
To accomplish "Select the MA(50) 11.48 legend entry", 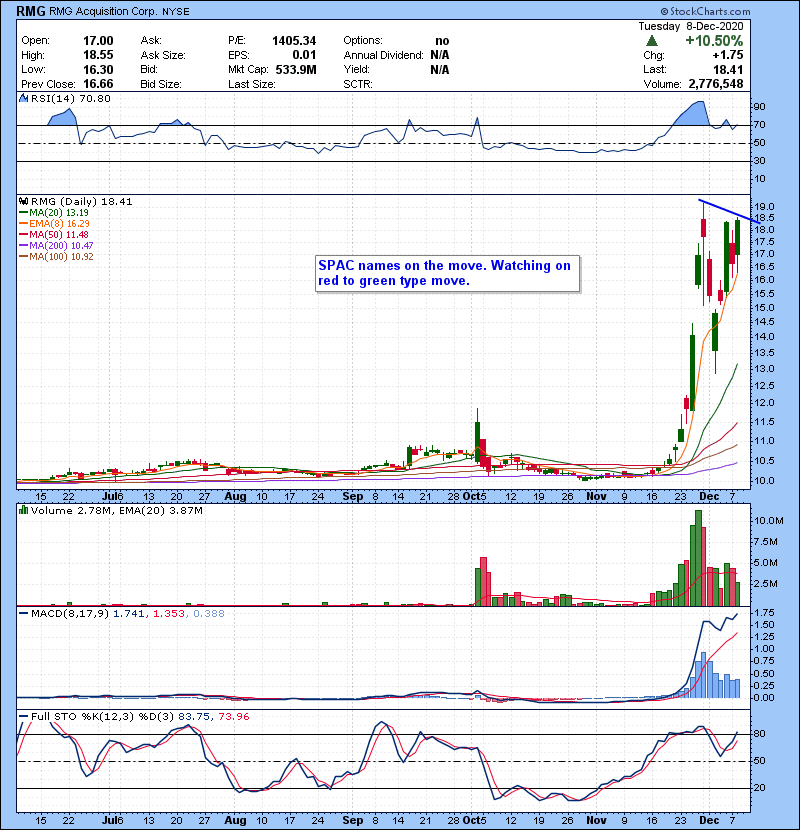I will point(54,235).
